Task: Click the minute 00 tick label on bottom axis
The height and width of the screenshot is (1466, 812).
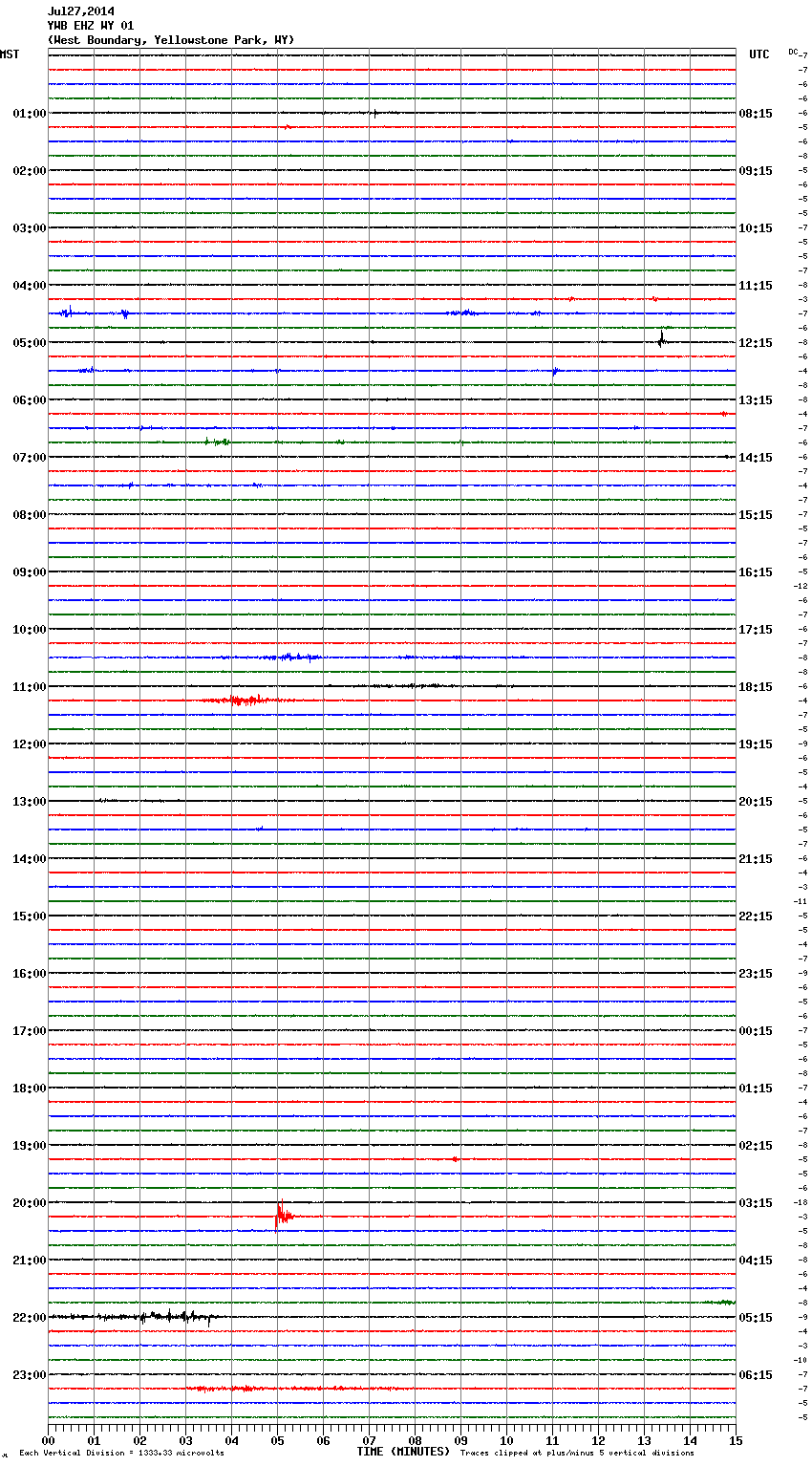Action: pos(48,1440)
